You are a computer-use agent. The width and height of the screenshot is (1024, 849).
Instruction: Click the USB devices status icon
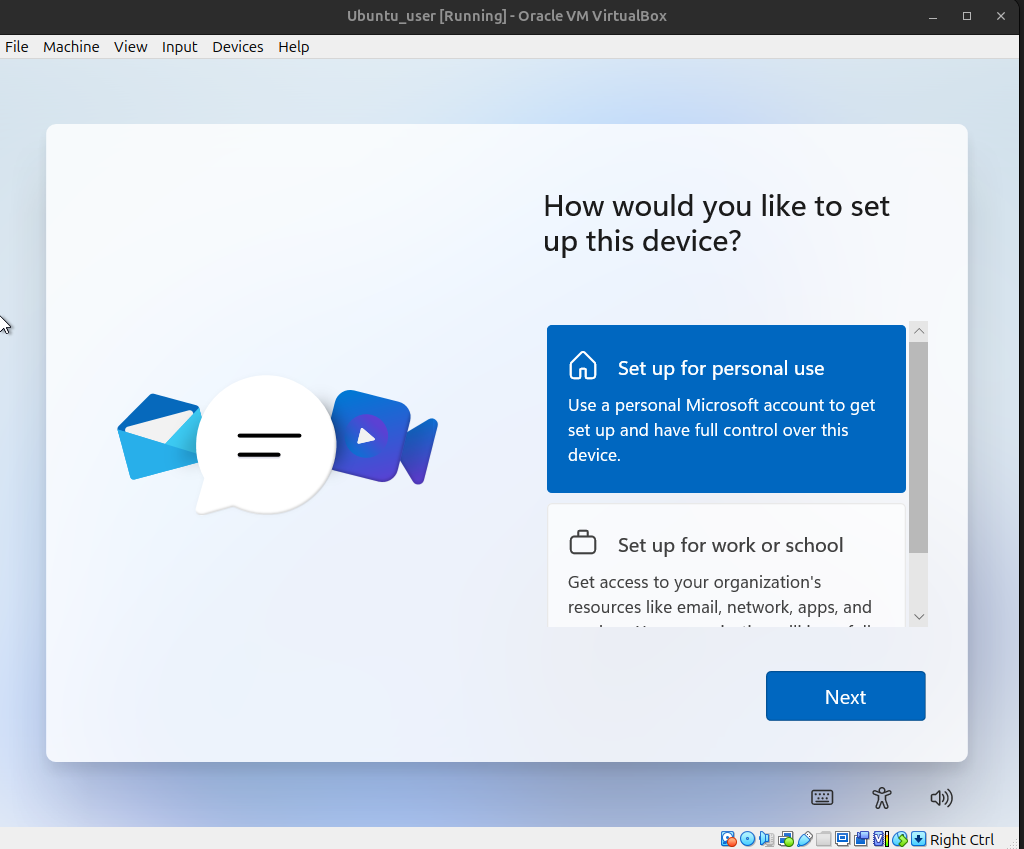pyautogui.click(x=805, y=839)
